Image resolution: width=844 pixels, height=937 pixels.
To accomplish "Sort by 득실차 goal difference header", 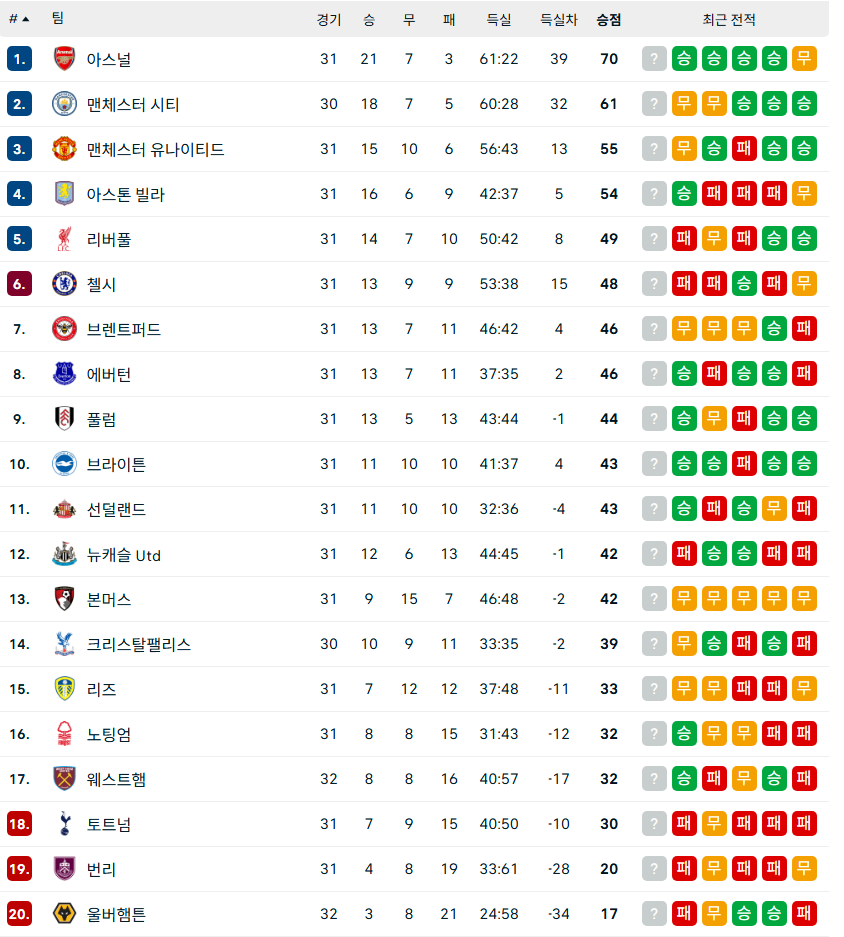I will (x=558, y=20).
